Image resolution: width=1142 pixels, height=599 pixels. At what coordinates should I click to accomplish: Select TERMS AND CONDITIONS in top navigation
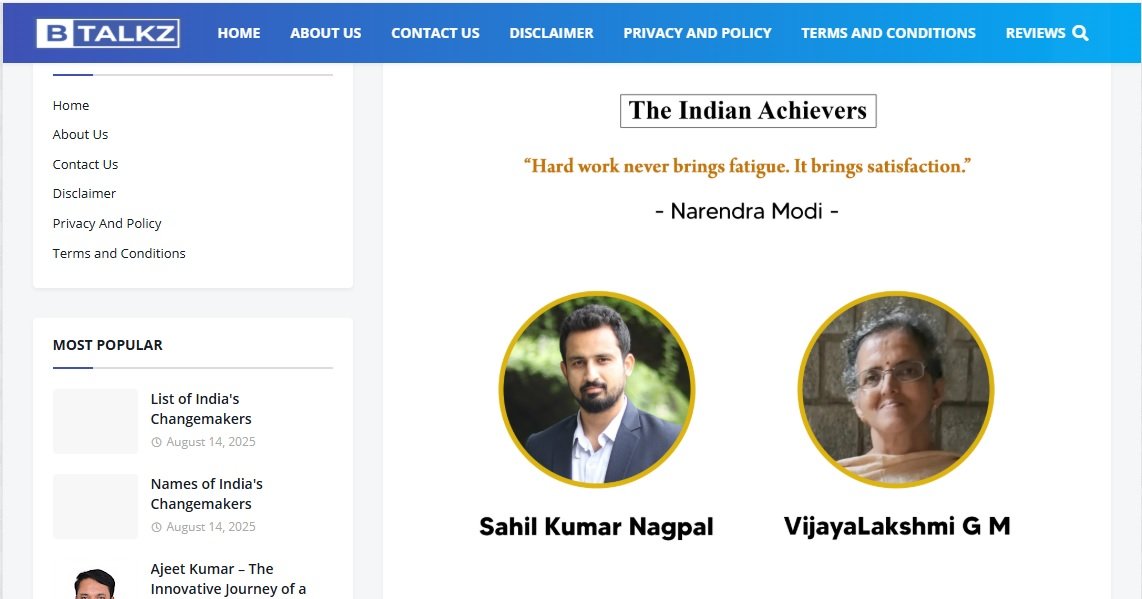(x=888, y=32)
